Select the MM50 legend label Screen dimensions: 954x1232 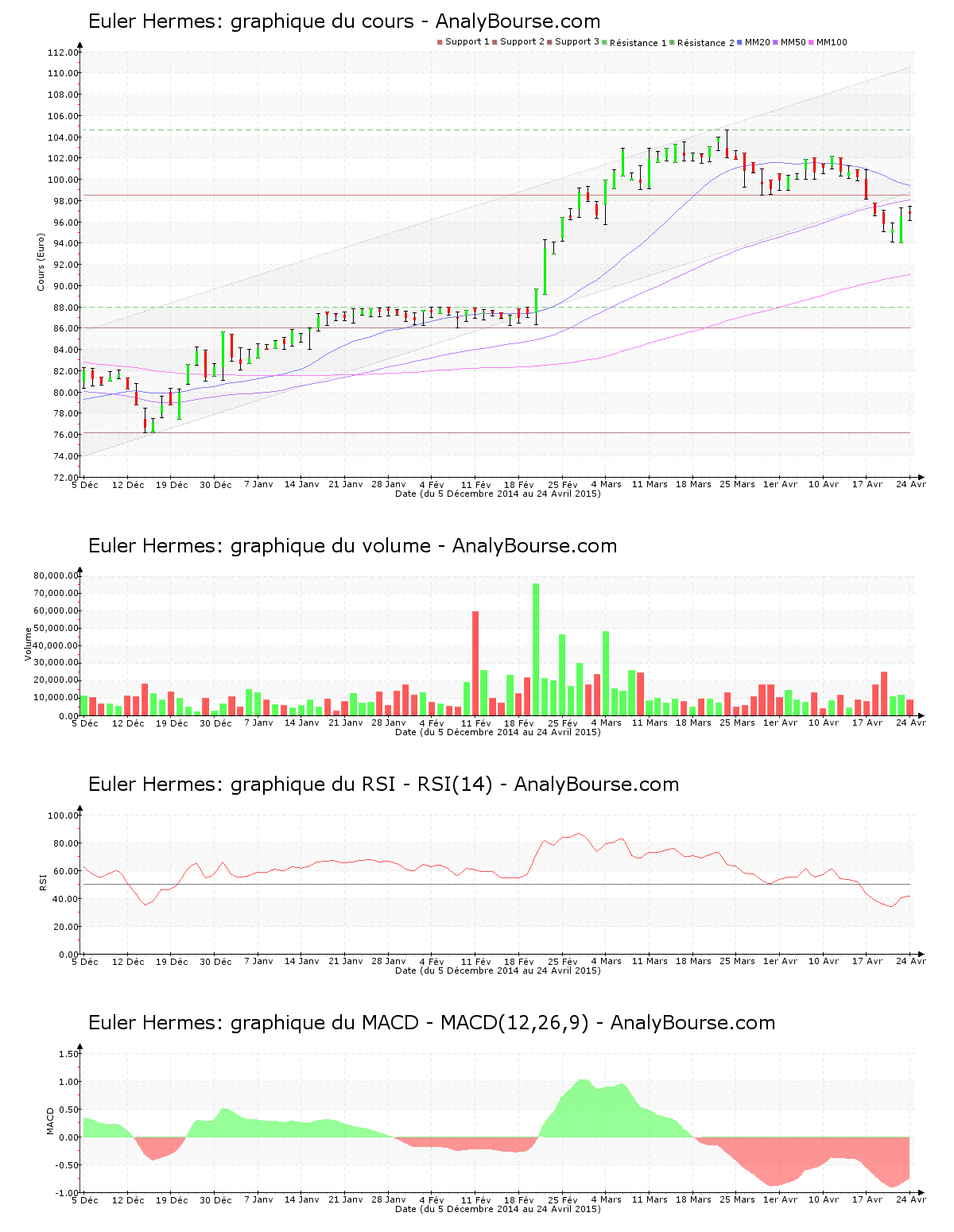[x=793, y=42]
